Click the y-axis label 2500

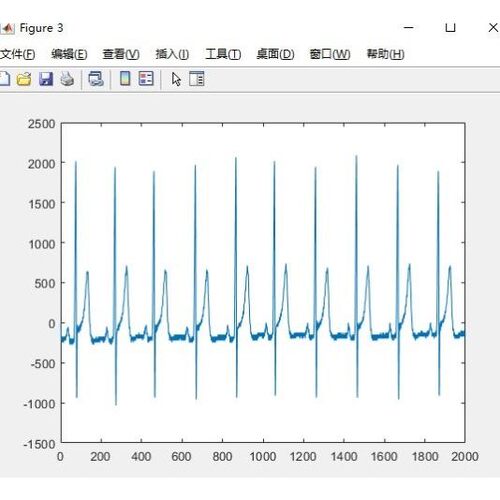point(42,124)
